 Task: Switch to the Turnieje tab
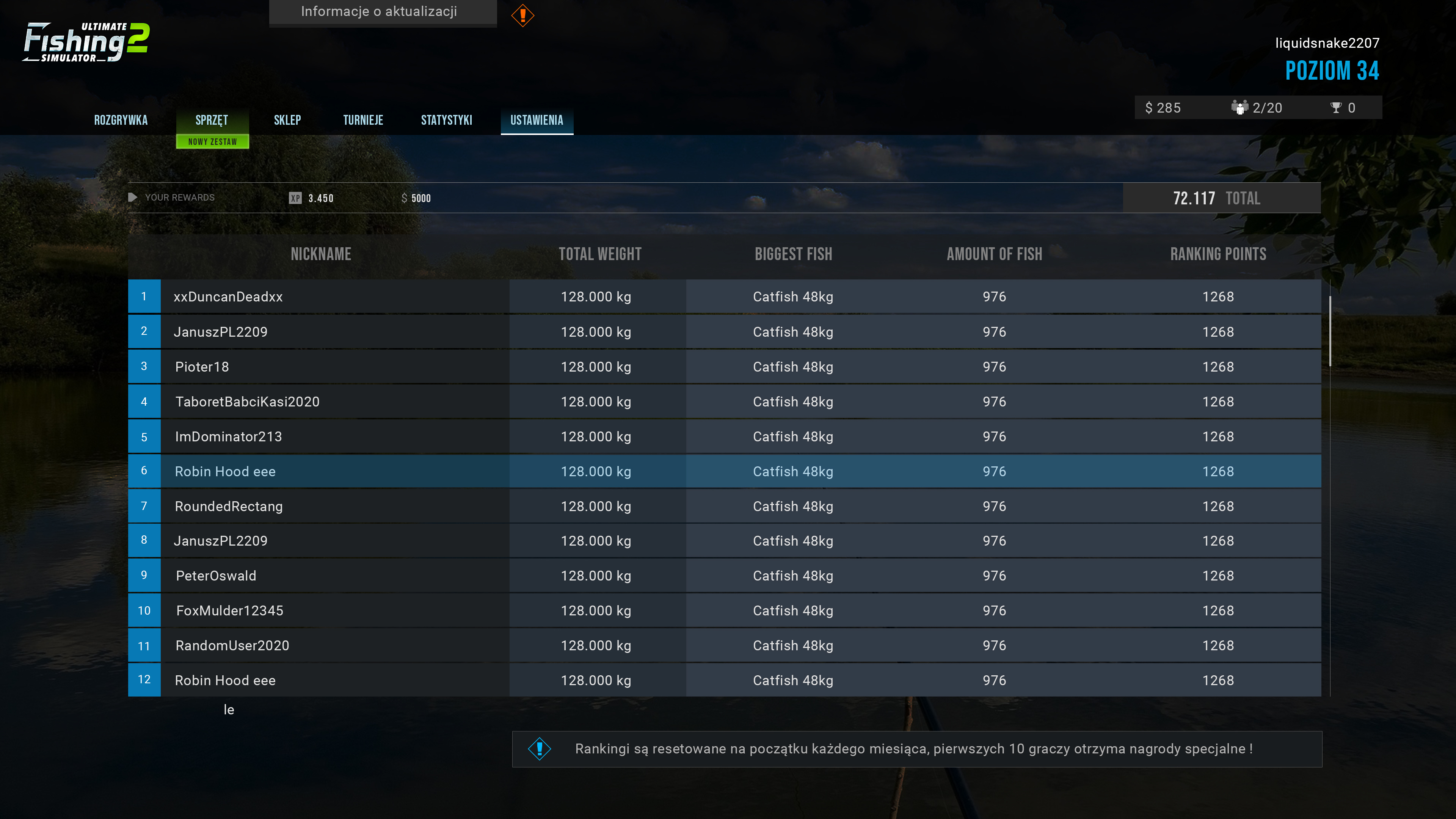[x=363, y=120]
